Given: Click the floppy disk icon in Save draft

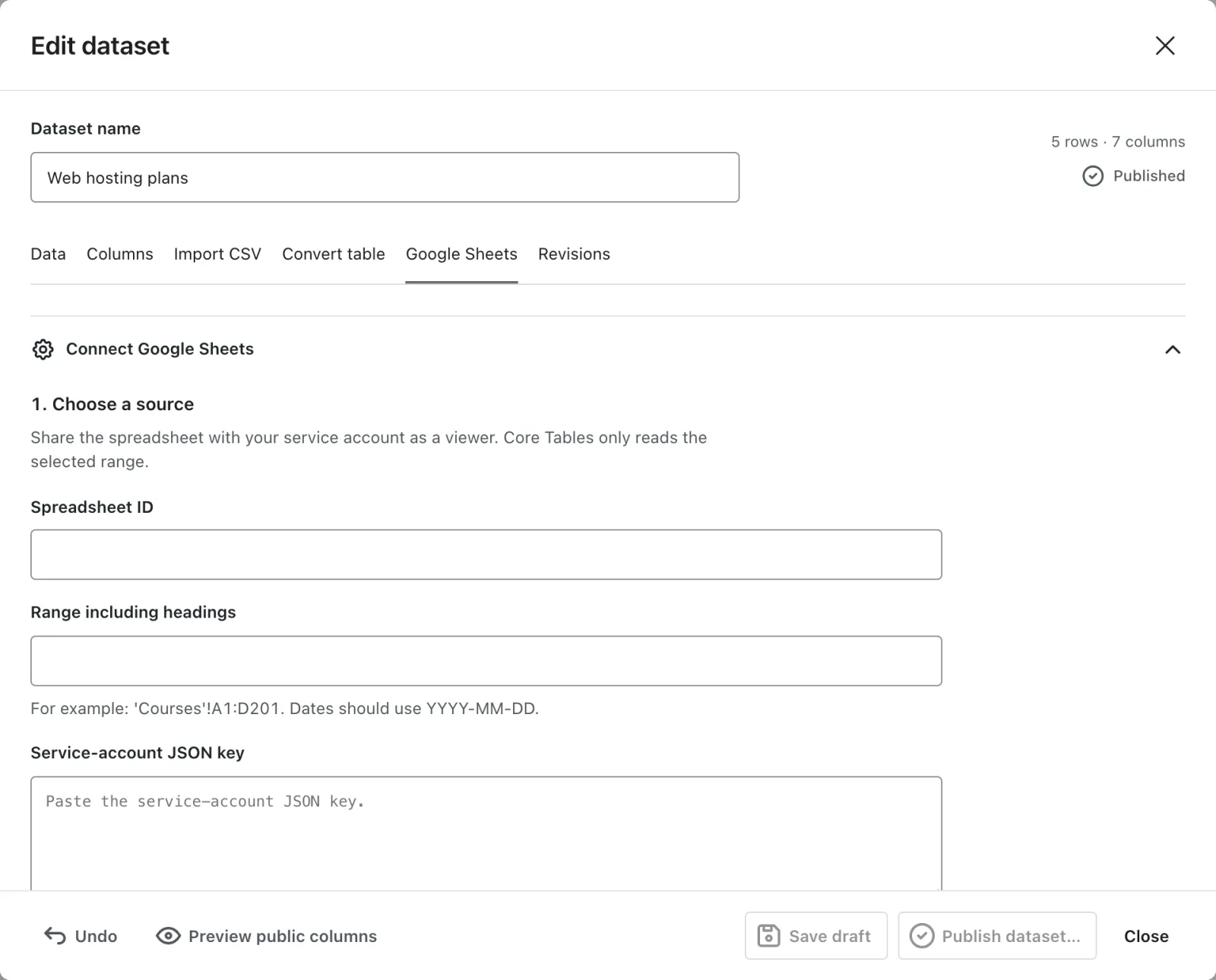Looking at the screenshot, I should click(x=768, y=936).
